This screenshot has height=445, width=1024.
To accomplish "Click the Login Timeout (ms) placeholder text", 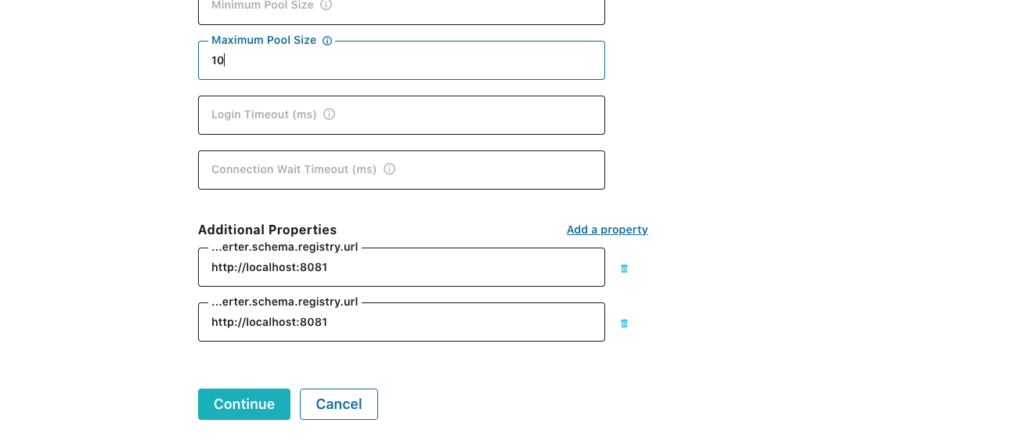I will click(264, 115).
